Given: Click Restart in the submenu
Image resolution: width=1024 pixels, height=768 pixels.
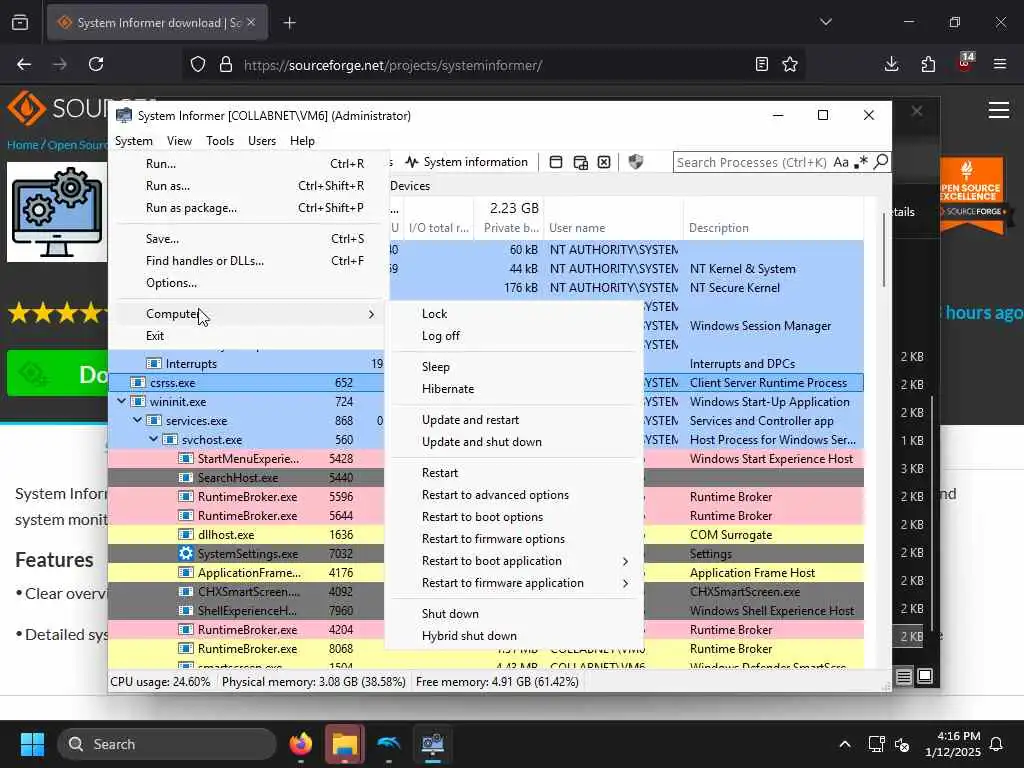Looking at the screenshot, I should [x=514, y=473].
